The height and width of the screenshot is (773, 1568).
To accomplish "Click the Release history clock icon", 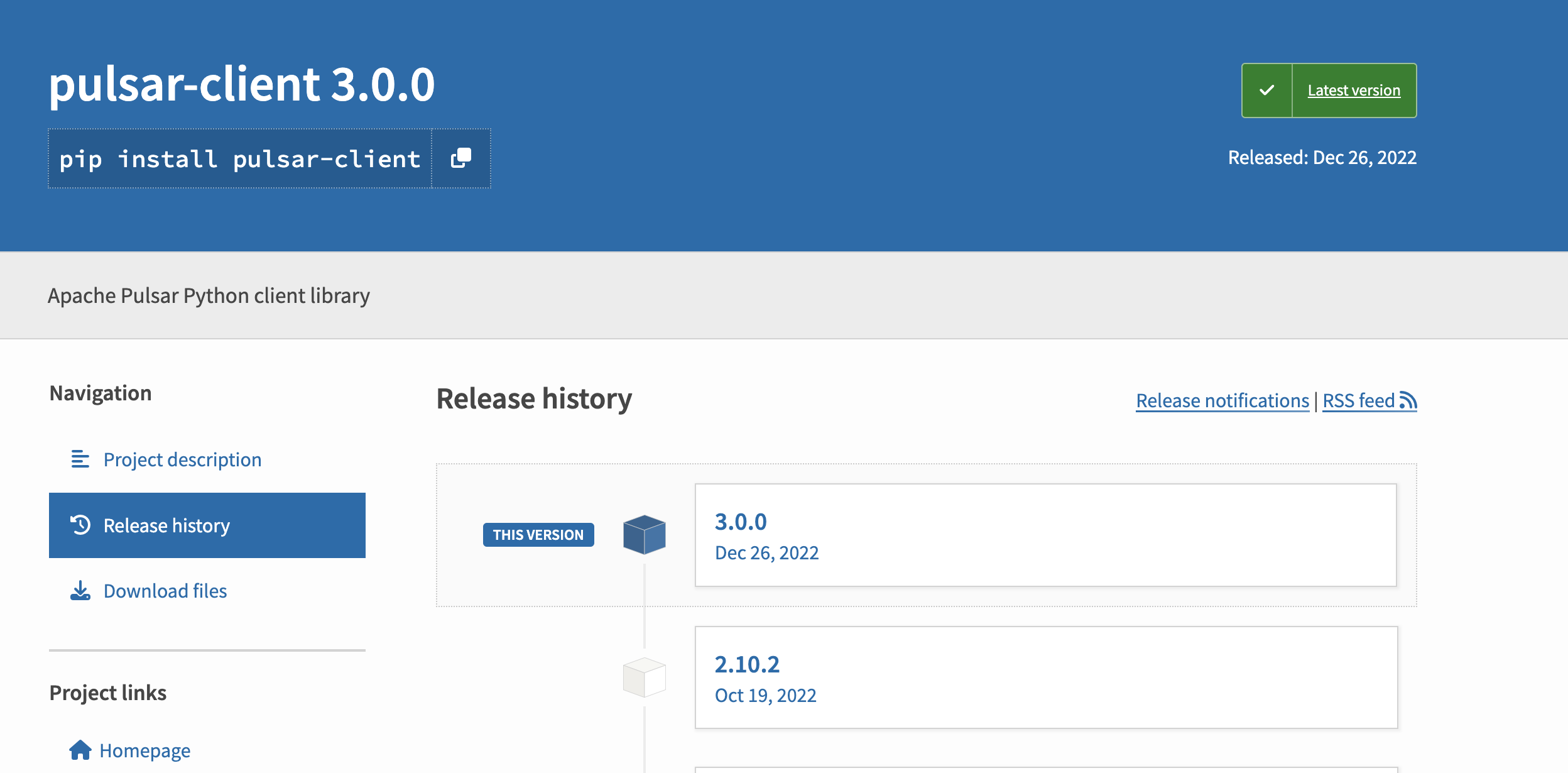I will [x=80, y=525].
